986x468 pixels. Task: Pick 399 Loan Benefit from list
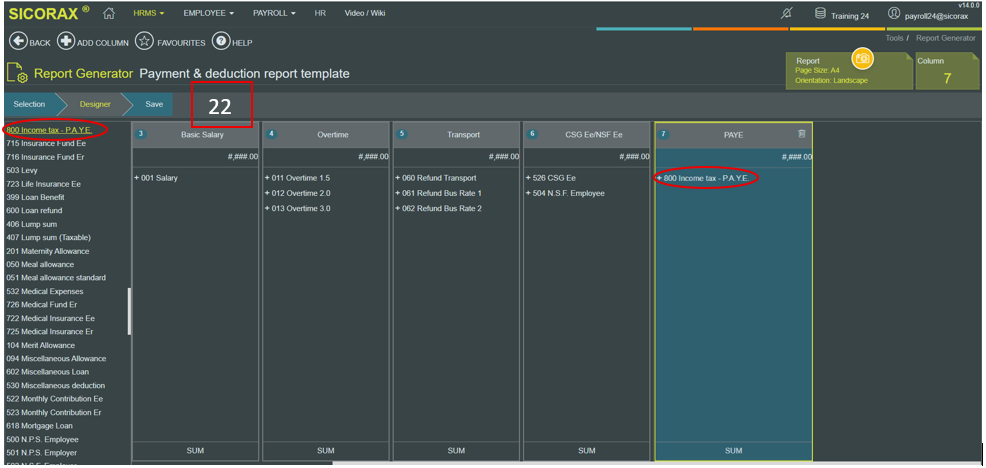coord(35,198)
